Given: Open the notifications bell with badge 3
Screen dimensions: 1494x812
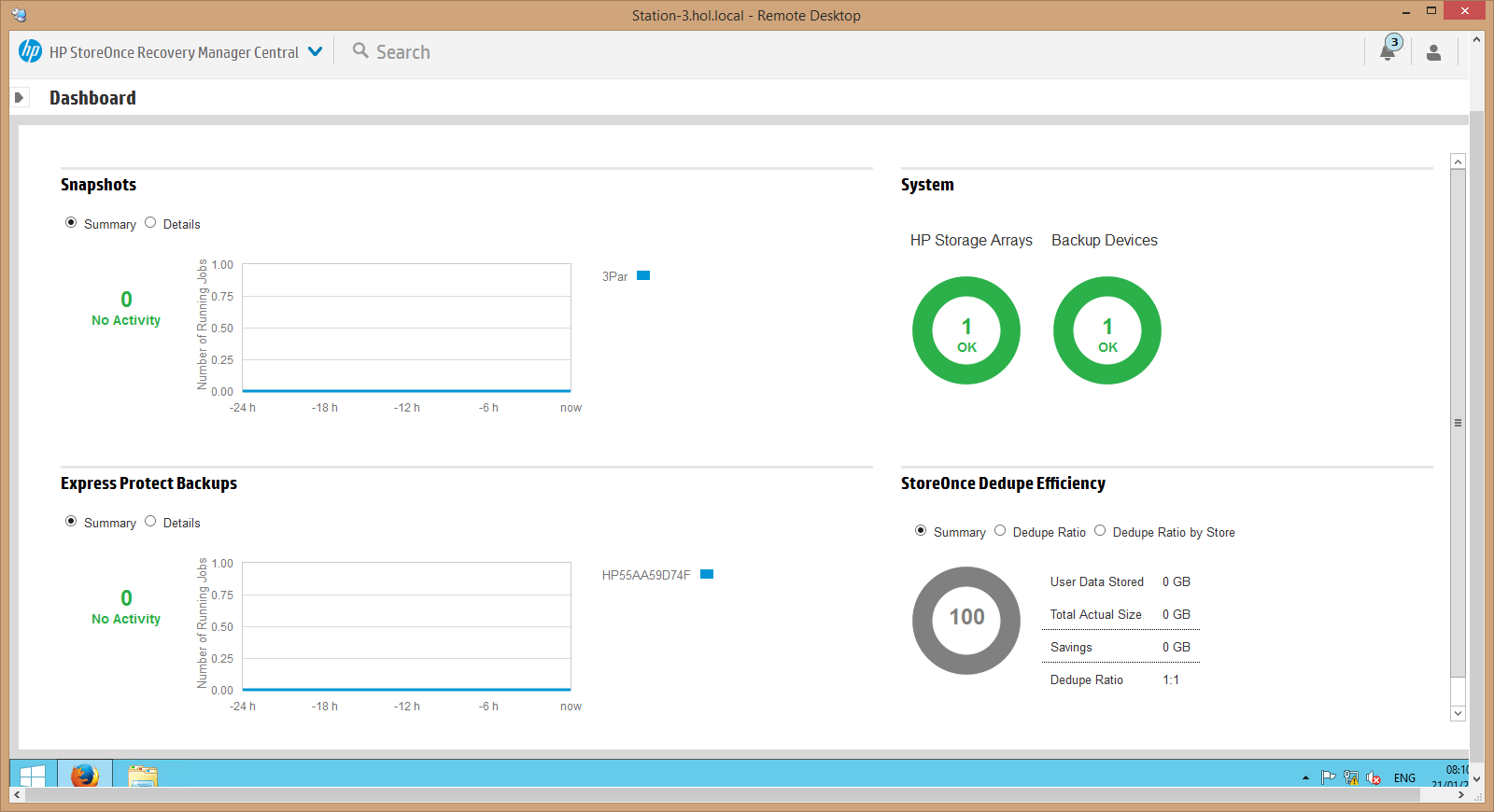Looking at the screenshot, I should tap(1388, 50).
